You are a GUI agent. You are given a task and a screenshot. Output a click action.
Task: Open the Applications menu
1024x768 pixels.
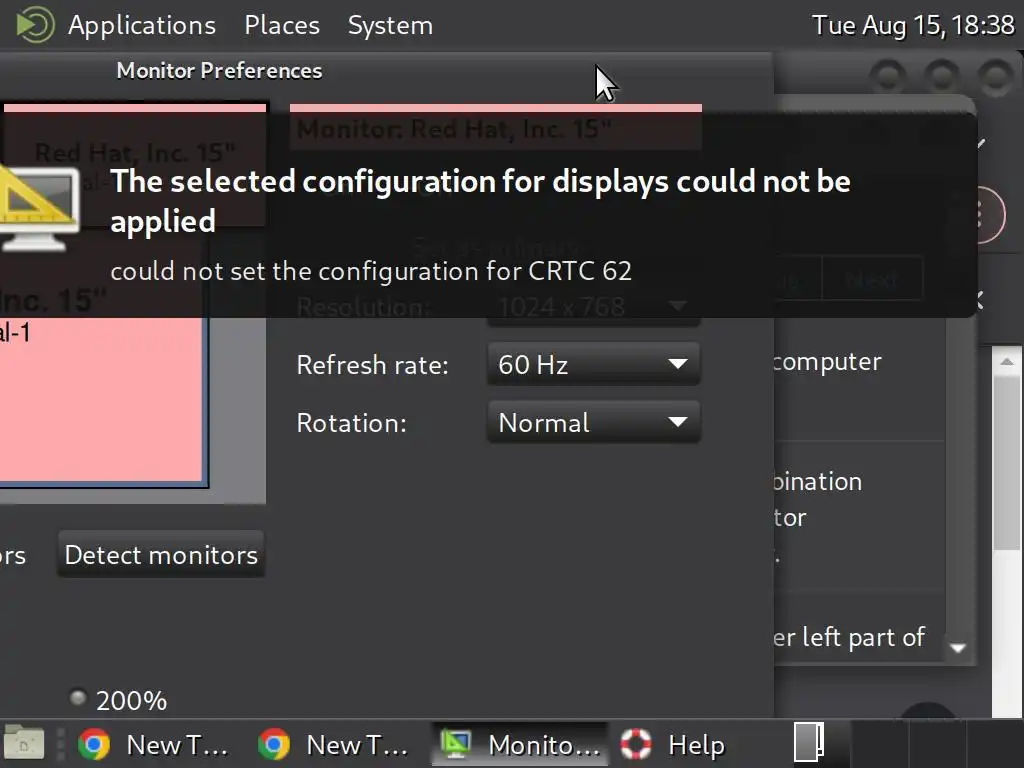[142, 25]
